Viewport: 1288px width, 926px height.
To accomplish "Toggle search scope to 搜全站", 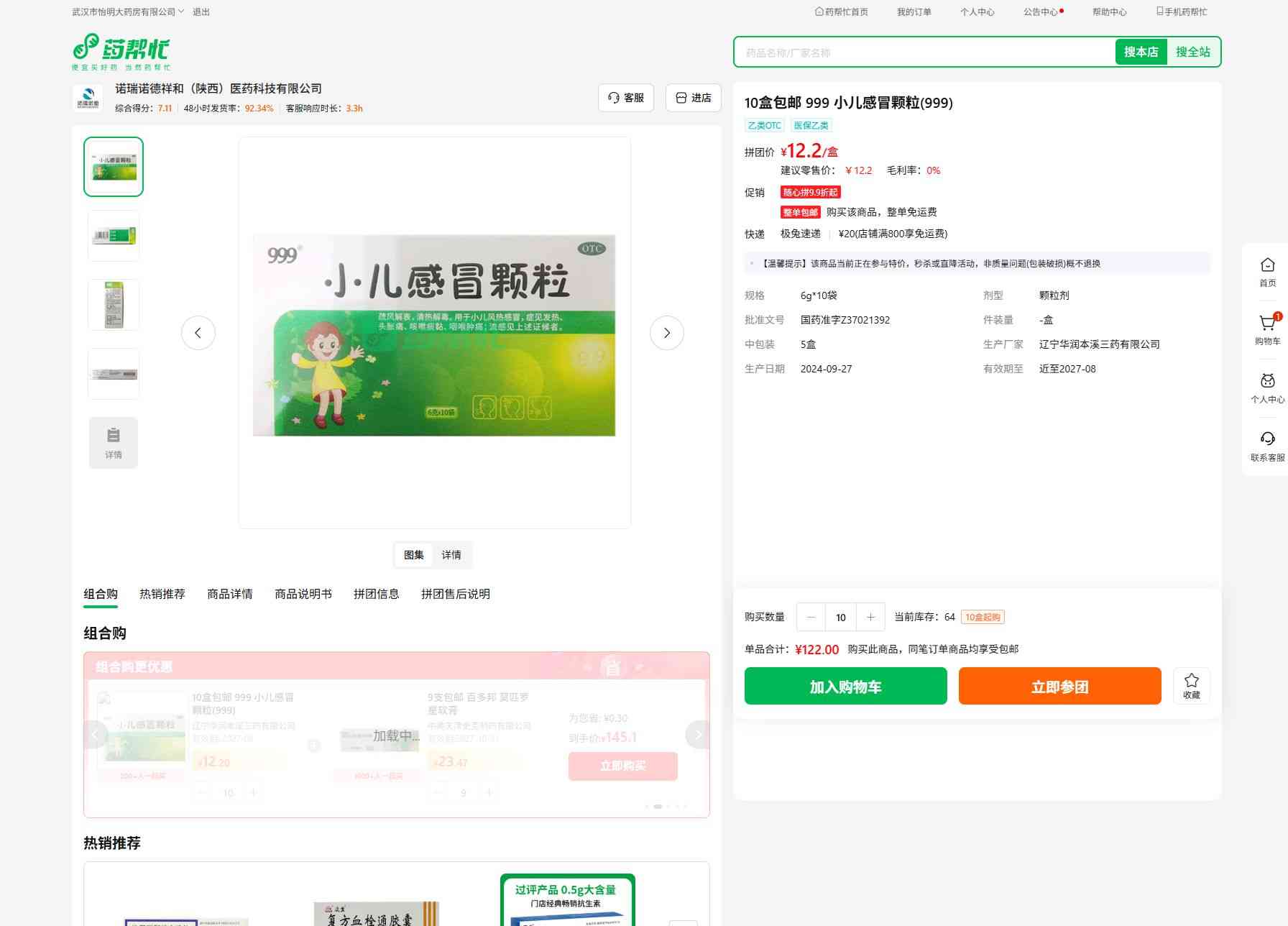I will [1192, 52].
